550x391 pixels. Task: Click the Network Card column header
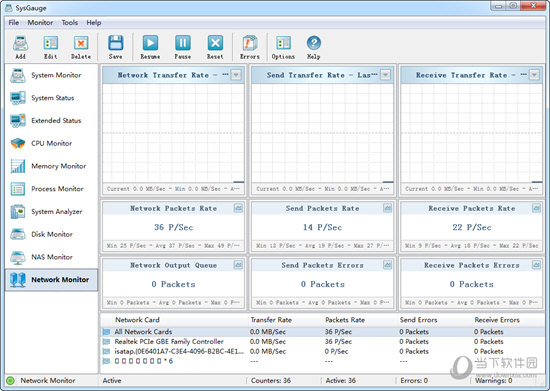click(x=138, y=320)
